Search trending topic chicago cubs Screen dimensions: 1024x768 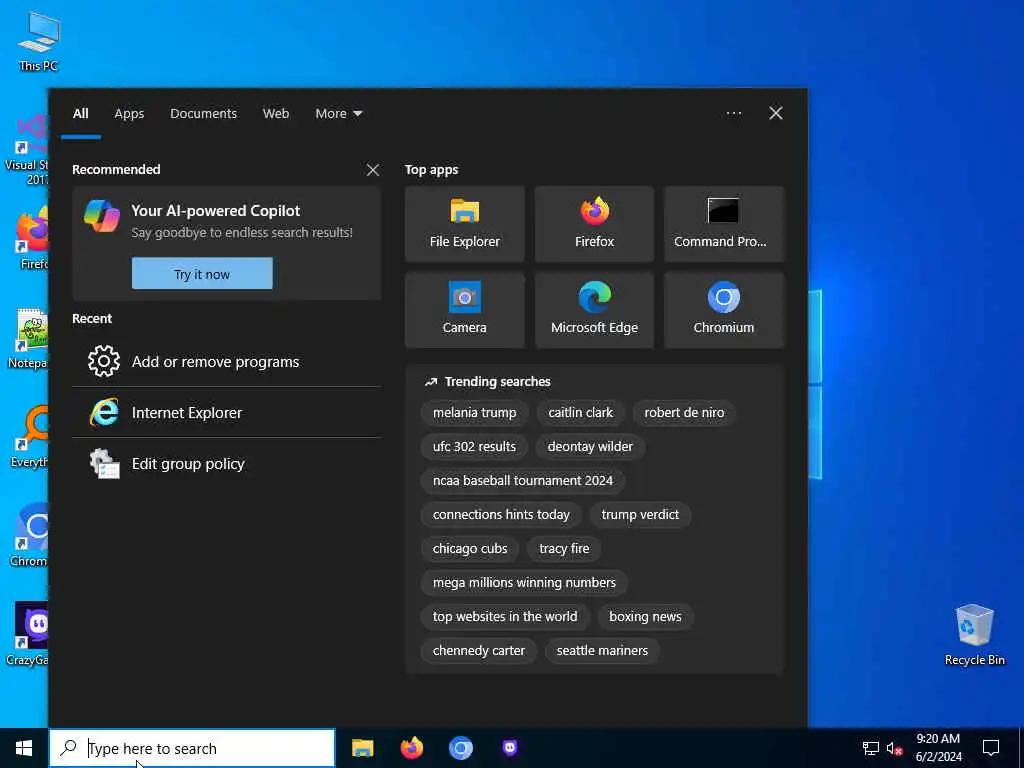pos(470,549)
